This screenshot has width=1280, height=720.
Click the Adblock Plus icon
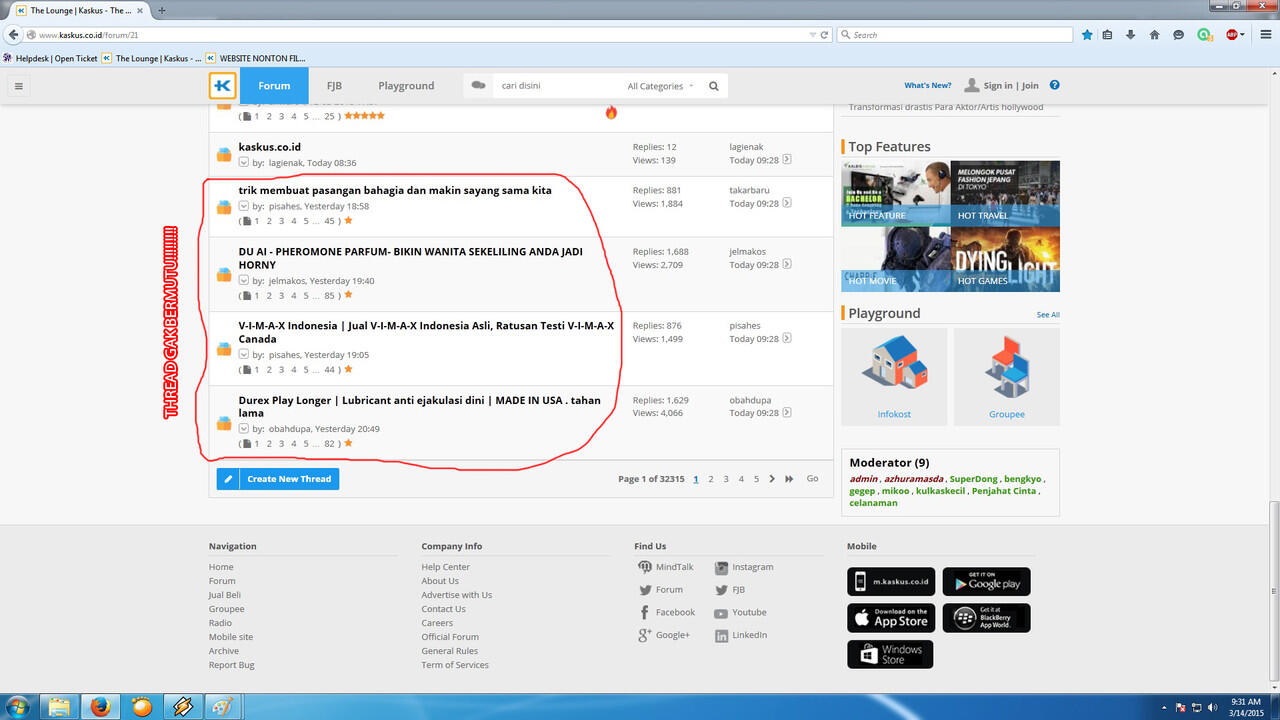pyautogui.click(x=1232, y=34)
